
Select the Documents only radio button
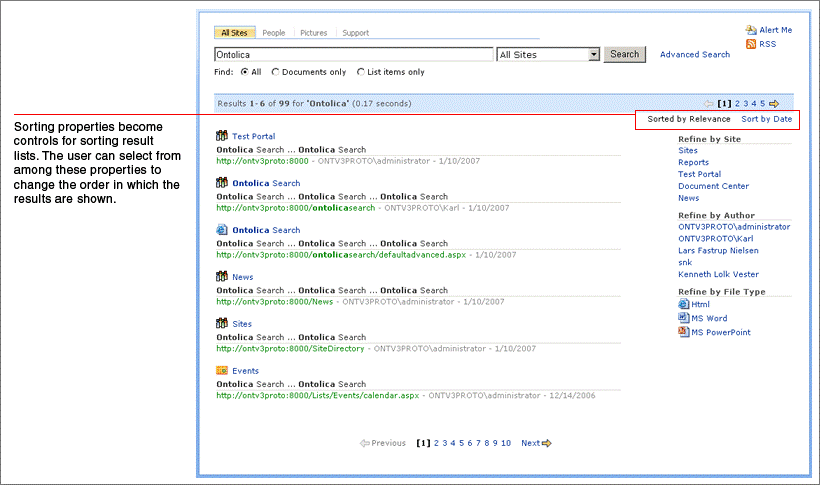coord(275,72)
